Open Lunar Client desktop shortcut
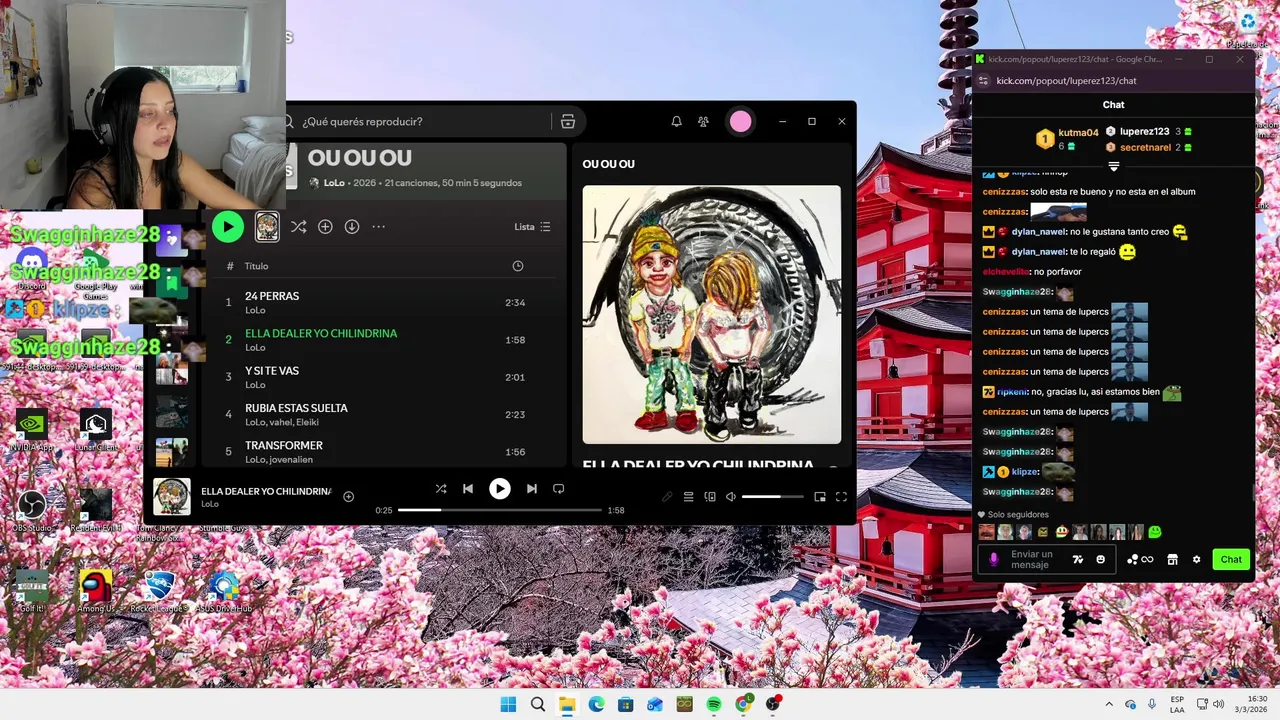The width and height of the screenshot is (1280, 720). coord(96,430)
